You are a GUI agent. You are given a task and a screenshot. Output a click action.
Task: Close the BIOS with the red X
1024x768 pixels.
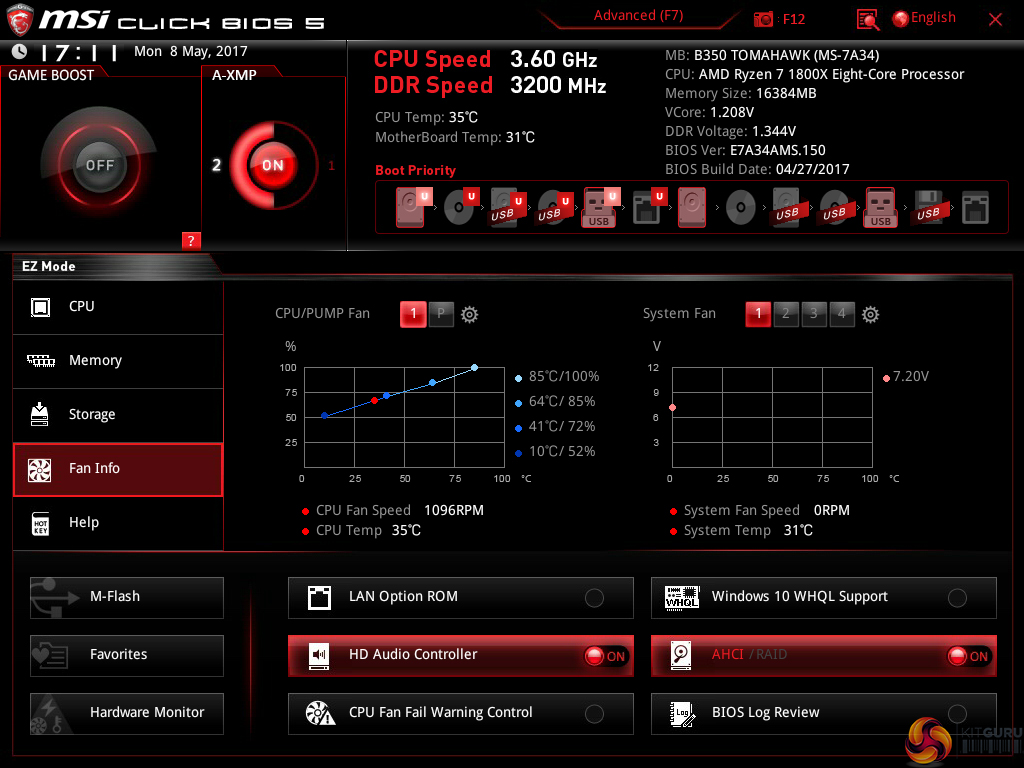tap(995, 20)
